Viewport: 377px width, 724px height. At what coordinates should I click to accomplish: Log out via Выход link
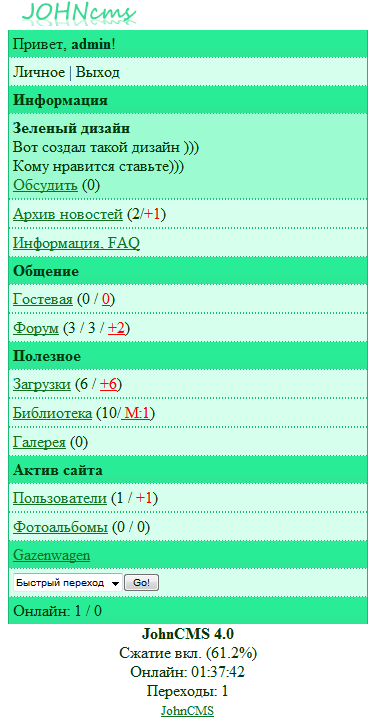[x=97, y=72]
